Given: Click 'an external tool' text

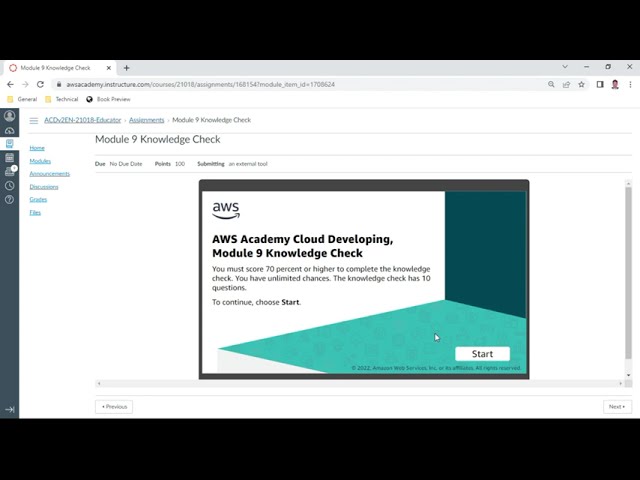Looking at the screenshot, I should pos(248,164).
